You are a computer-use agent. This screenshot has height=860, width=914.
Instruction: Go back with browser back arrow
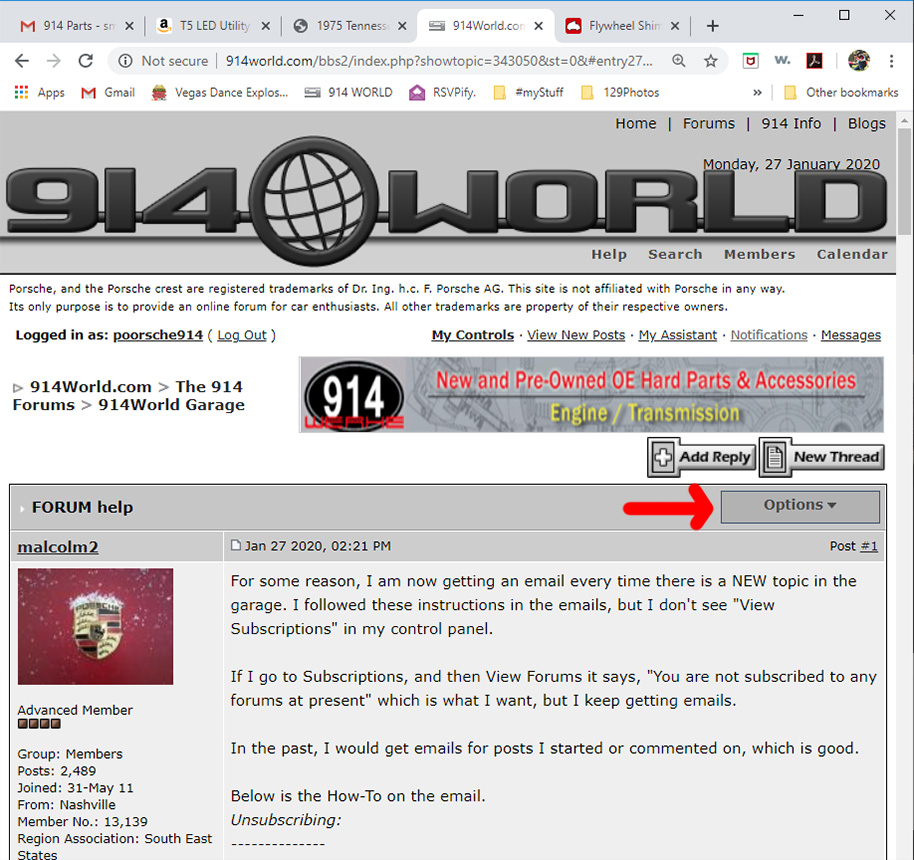point(22,61)
